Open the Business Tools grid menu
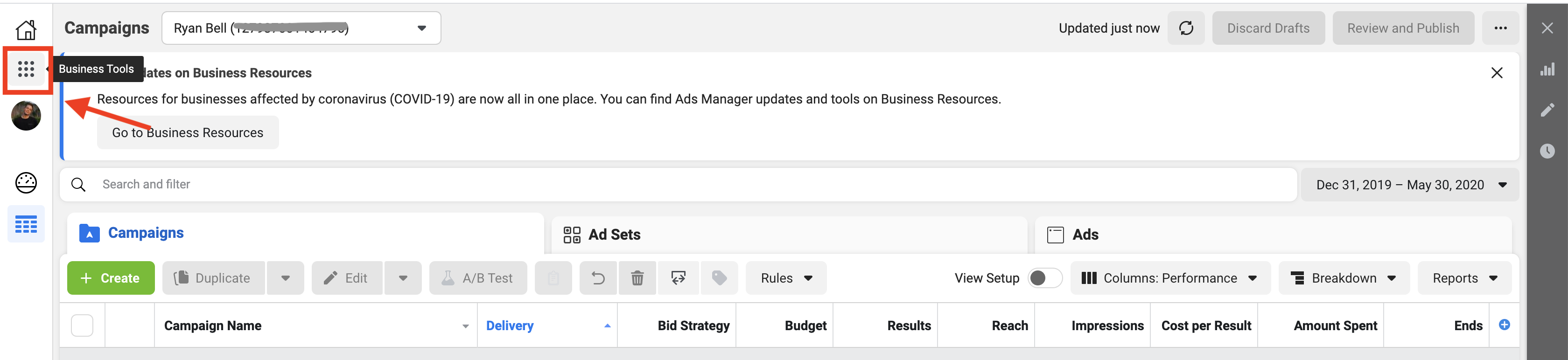 [x=26, y=69]
